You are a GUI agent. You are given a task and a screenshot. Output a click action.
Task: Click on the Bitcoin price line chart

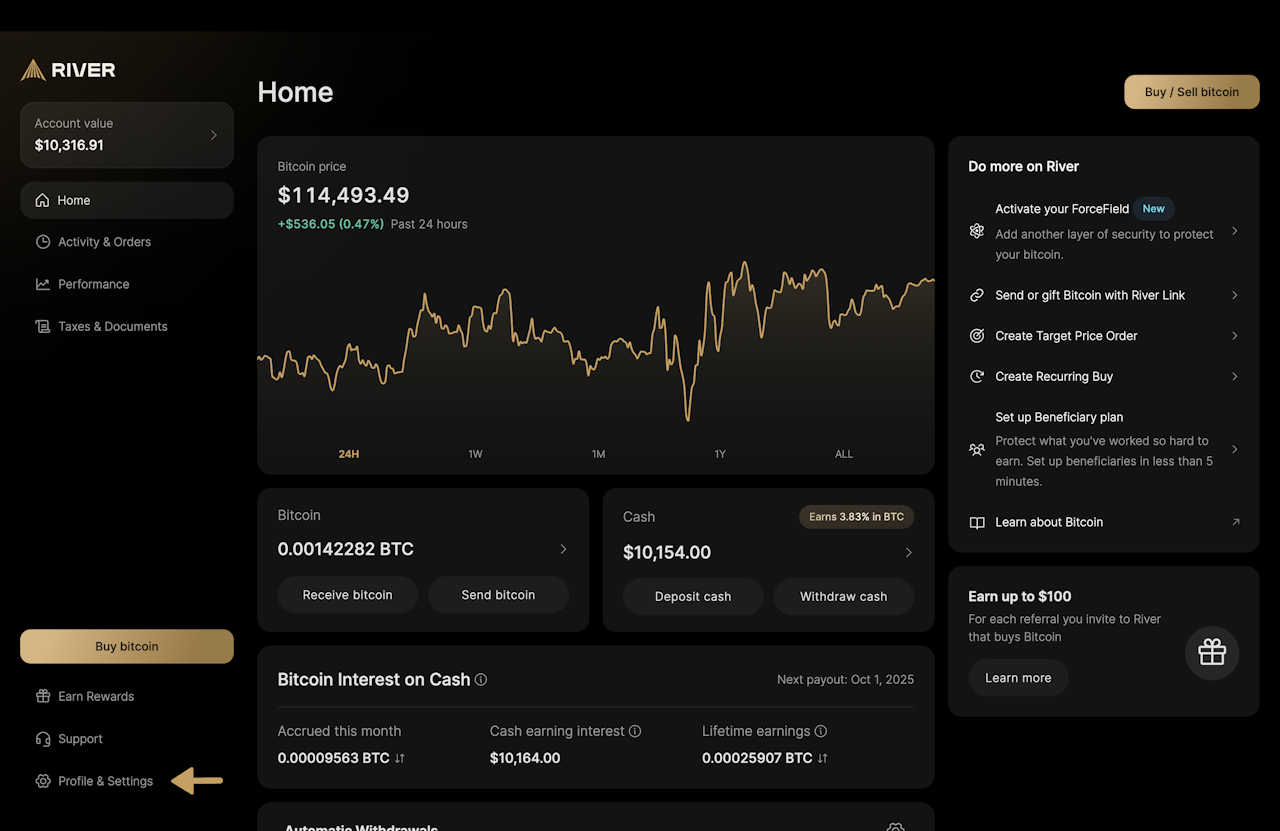click(596, 340)
